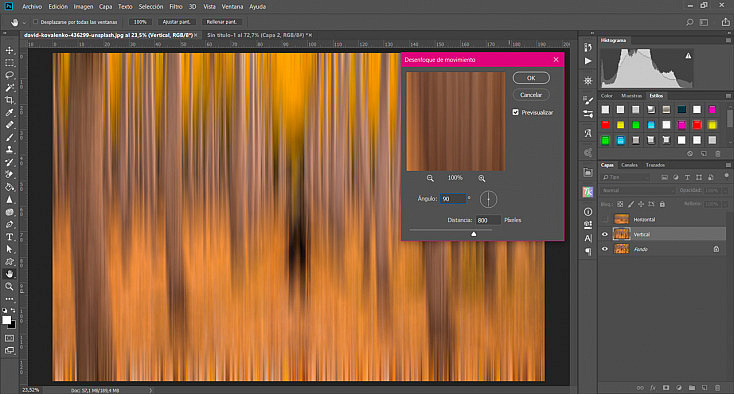Open the Info panel icon
The width and height of the screenshot is (734, 394).
588,212
